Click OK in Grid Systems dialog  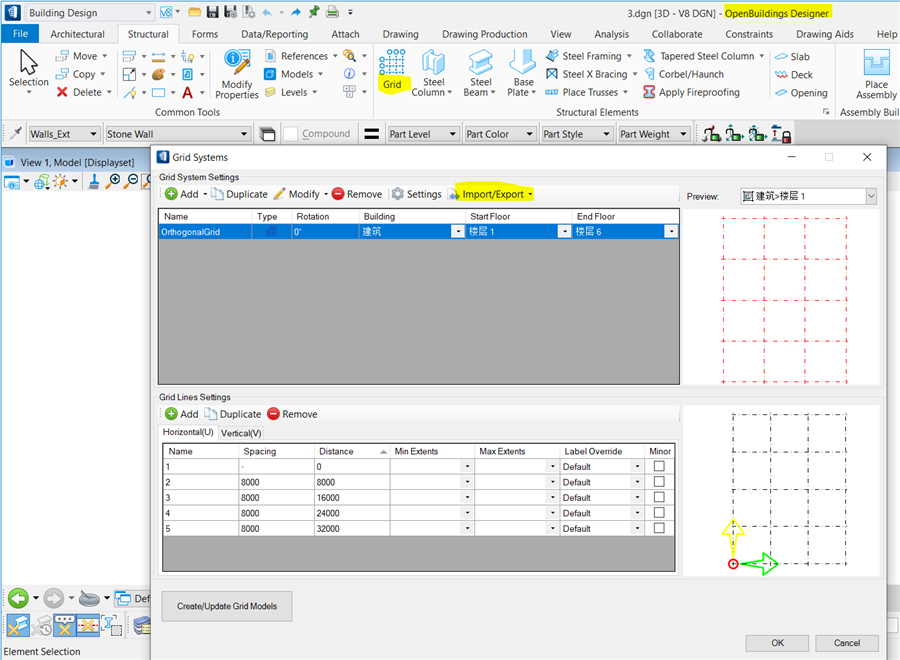tap(777, 643)
